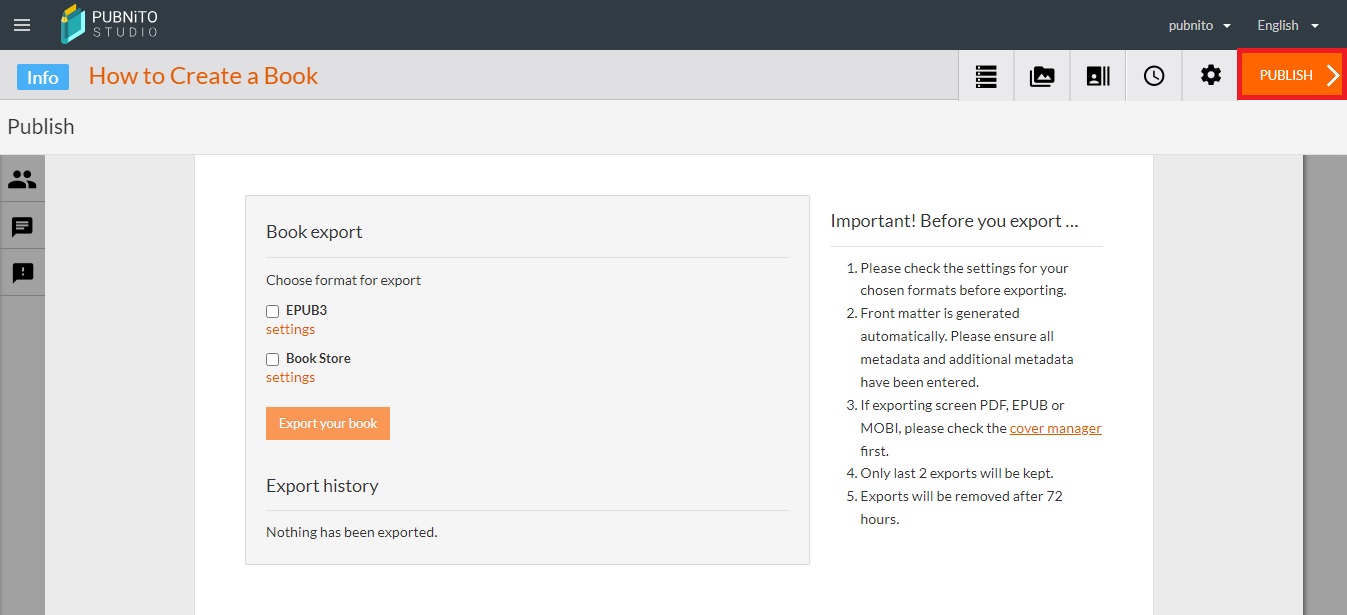Open the hamburger navigation menu
This screenshot has width=1347, height=615.
pos(22,25)
